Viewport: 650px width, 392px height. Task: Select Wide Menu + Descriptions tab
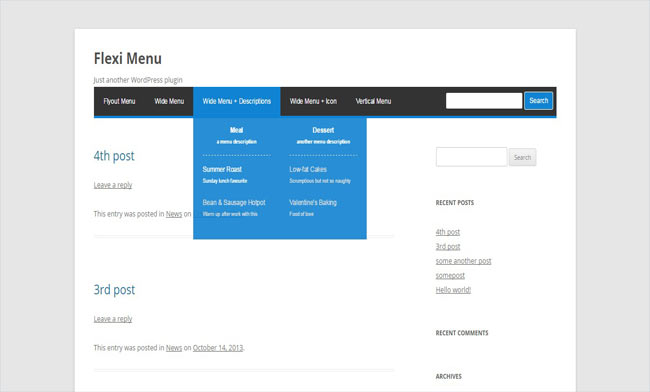click(x=237, y=101)
